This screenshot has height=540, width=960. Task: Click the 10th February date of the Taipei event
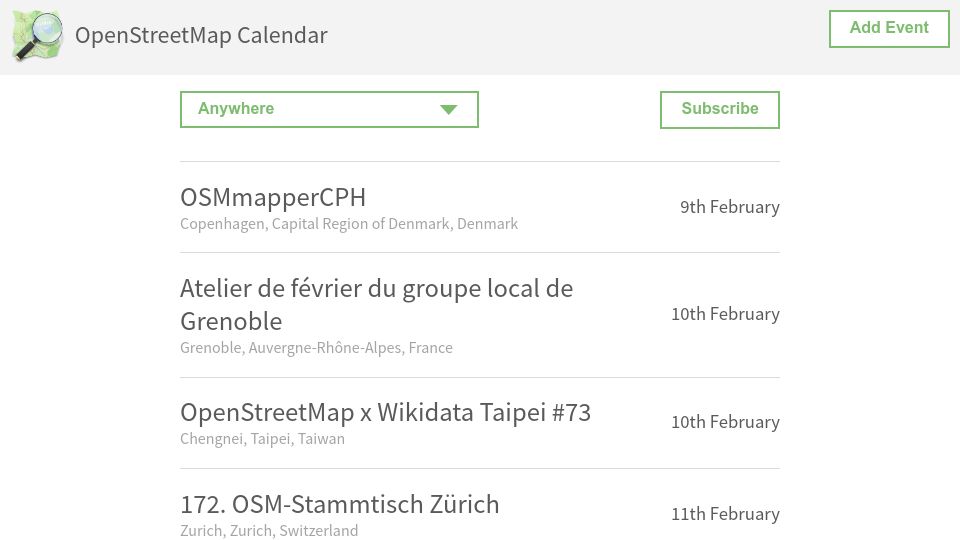726,422
